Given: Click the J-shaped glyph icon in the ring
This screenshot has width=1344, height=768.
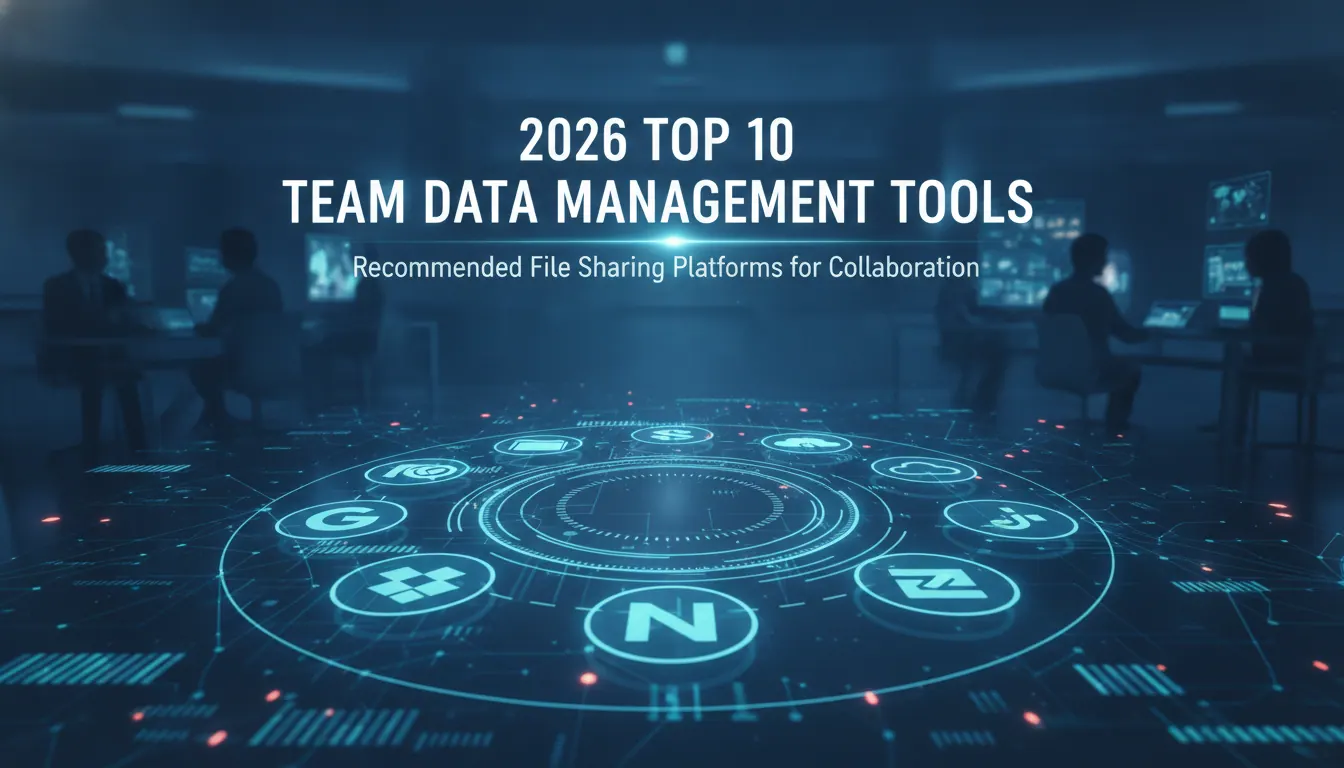Looking at the screenshot, I should (x=1010, y=519).
